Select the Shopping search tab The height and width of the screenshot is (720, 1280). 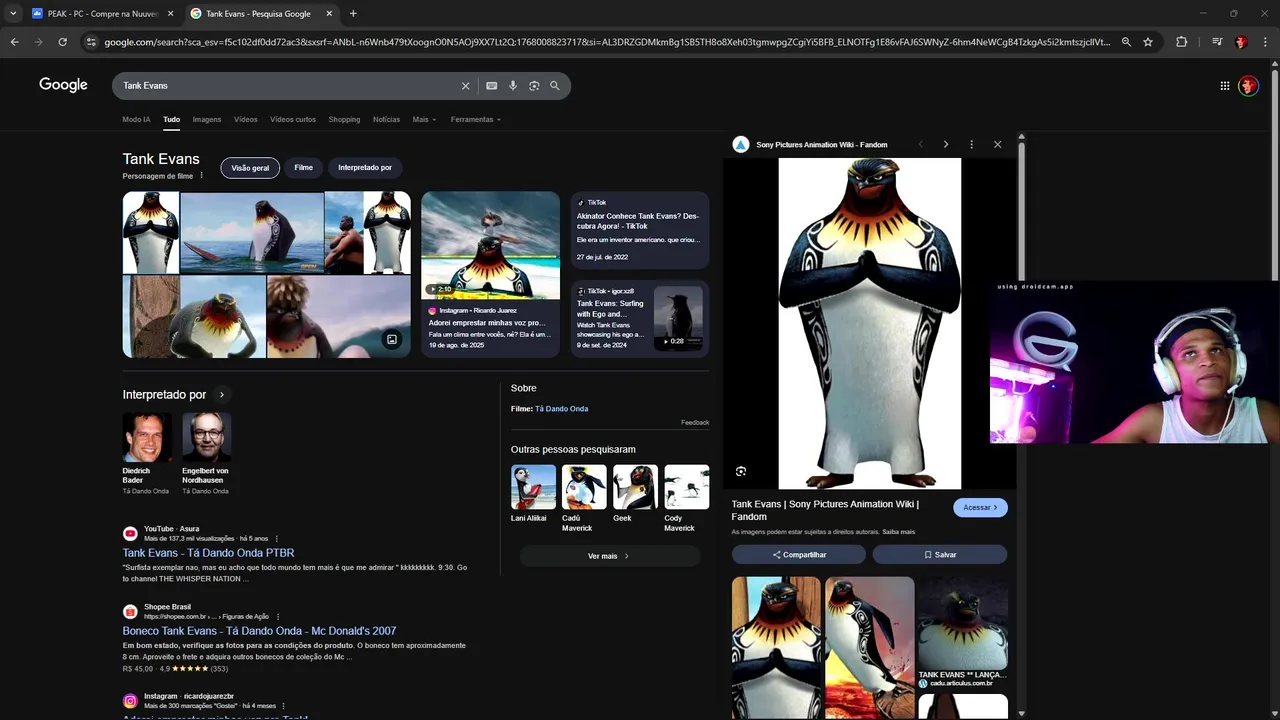click(x=344, y=119)
